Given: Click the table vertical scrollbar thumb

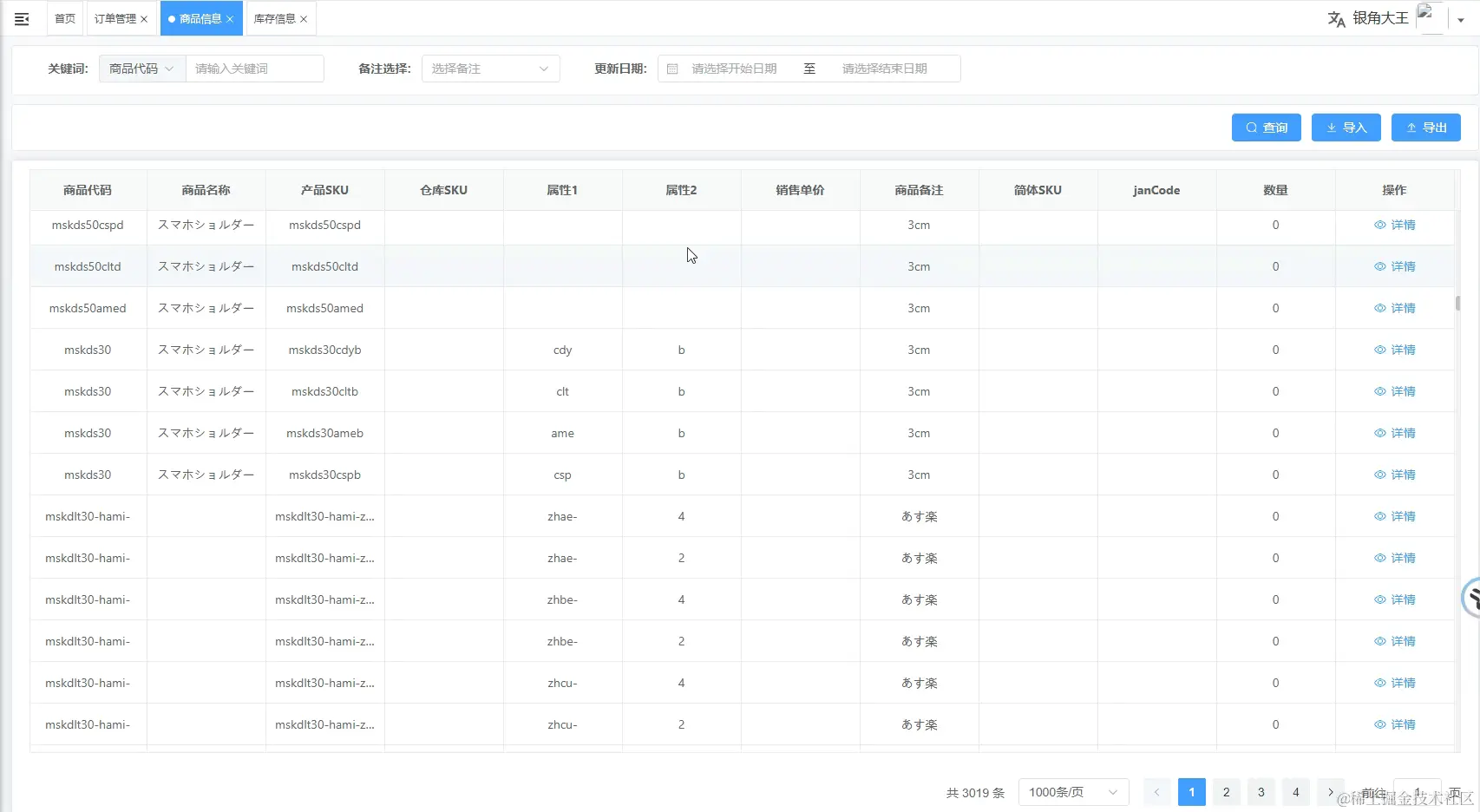Looking at the screenshot, I should click(1458, 304).
